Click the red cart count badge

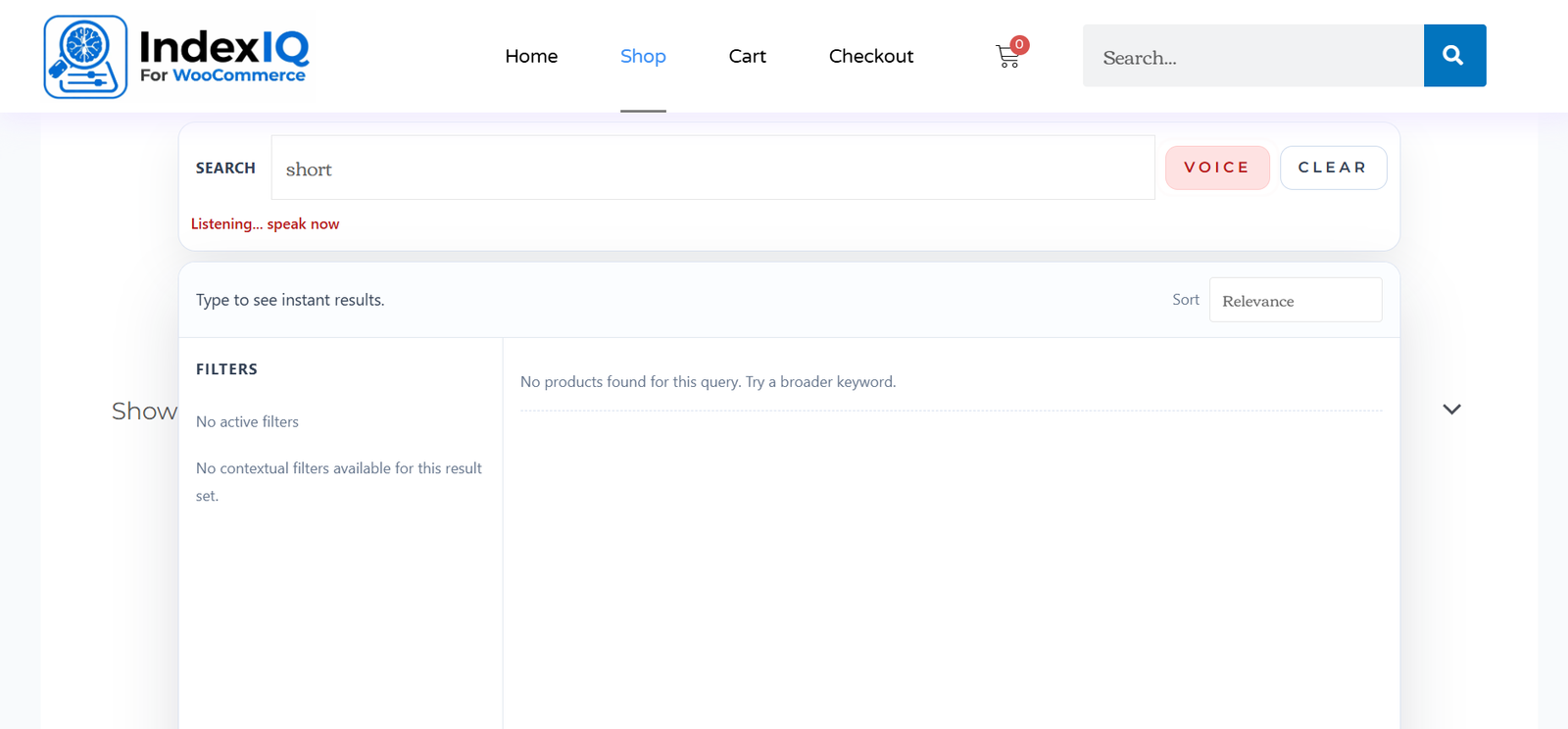coord(1019,44)
